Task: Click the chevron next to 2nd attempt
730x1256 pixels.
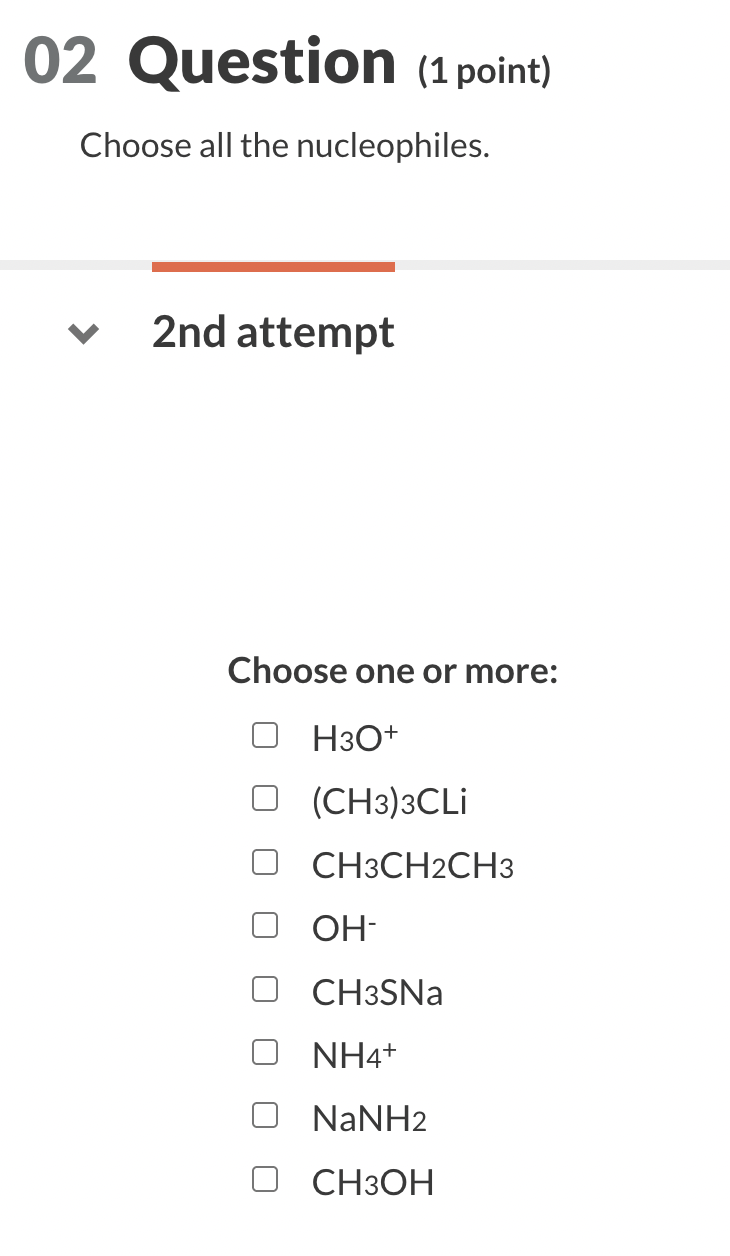Action: click(83, 333)
